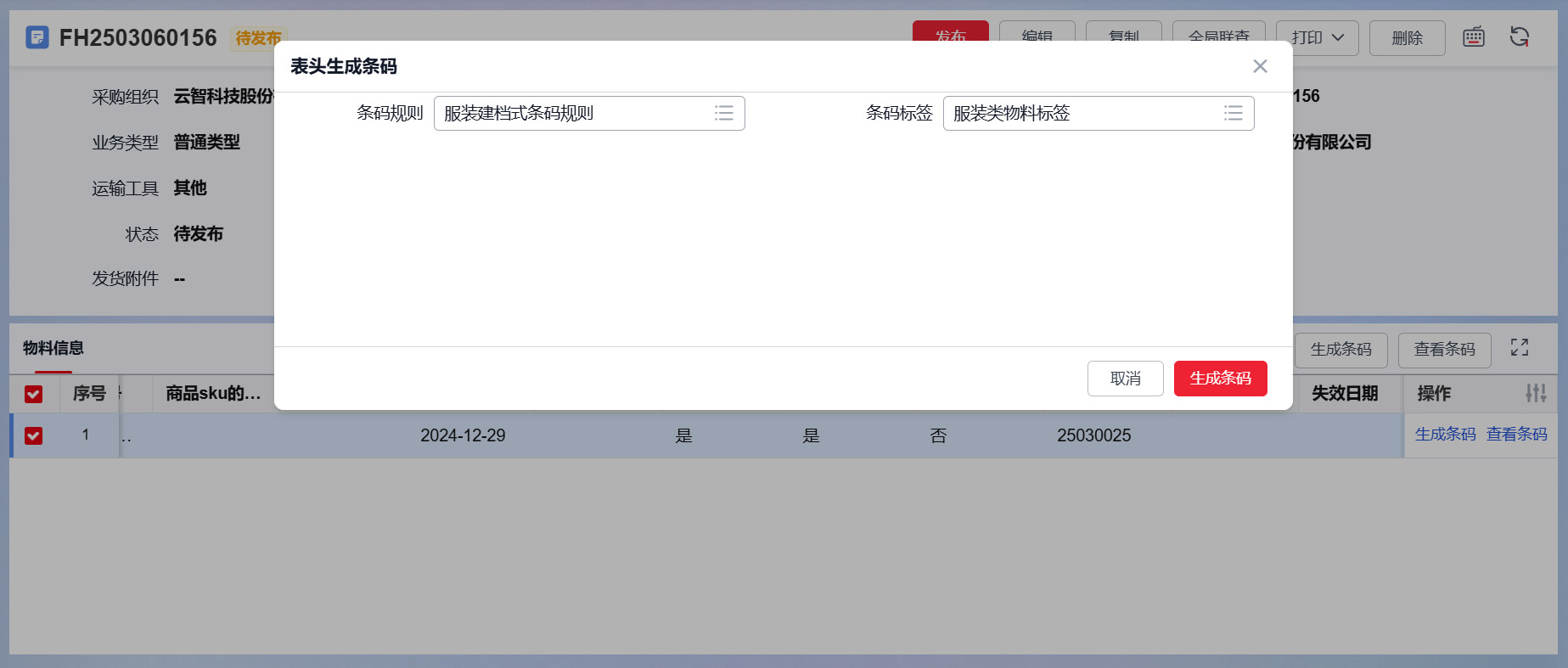Click the 删除 button in the header

tap(1407, 38)
